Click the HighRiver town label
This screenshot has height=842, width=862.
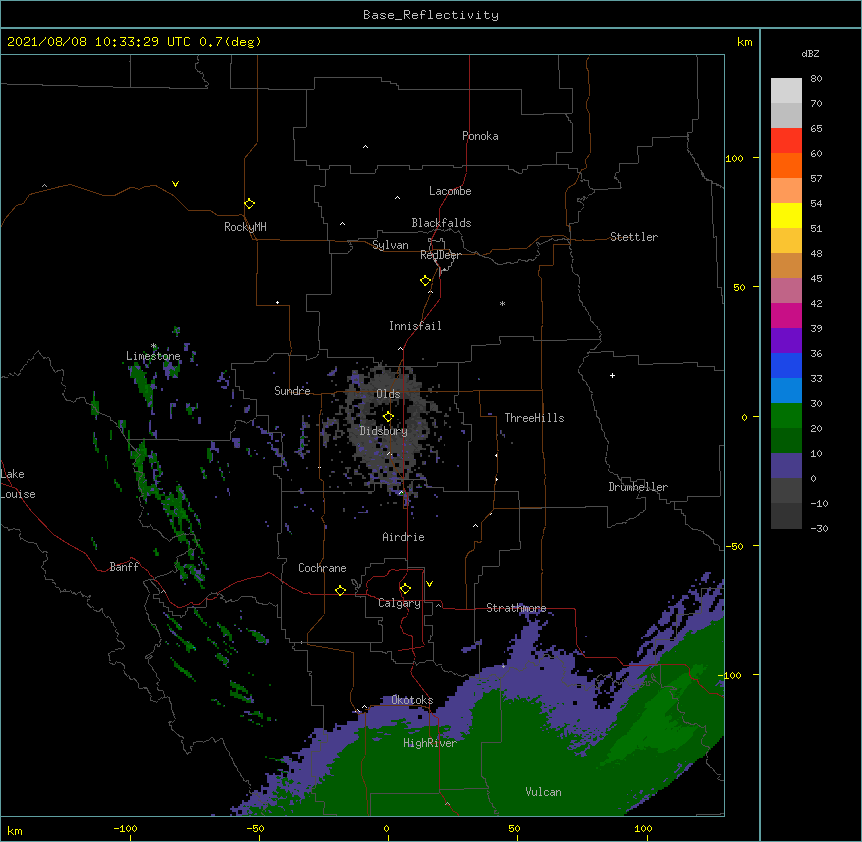coord(430,743)
